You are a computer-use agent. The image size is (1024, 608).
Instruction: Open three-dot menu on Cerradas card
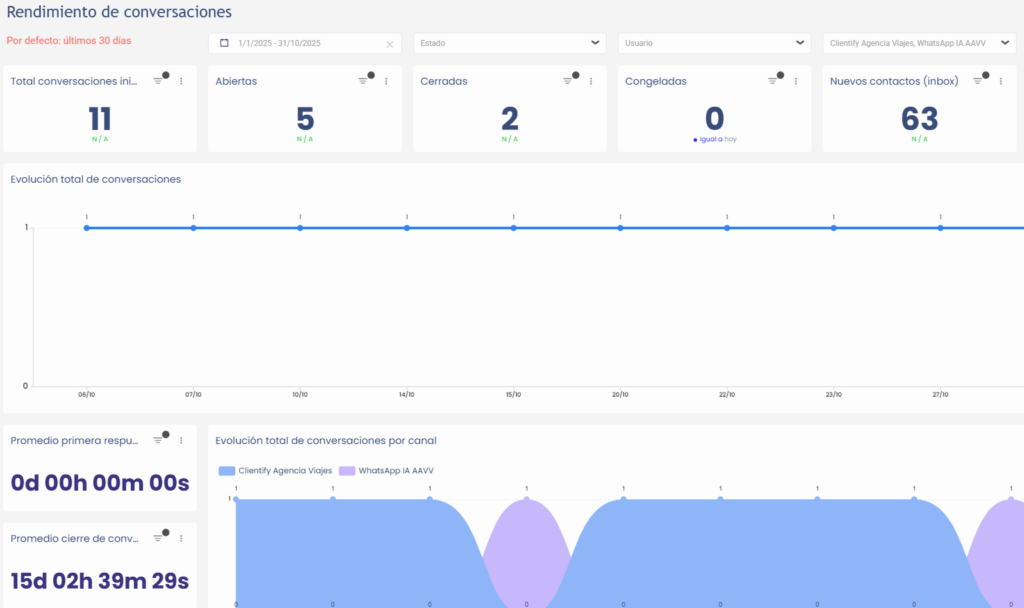coord(591,81)
